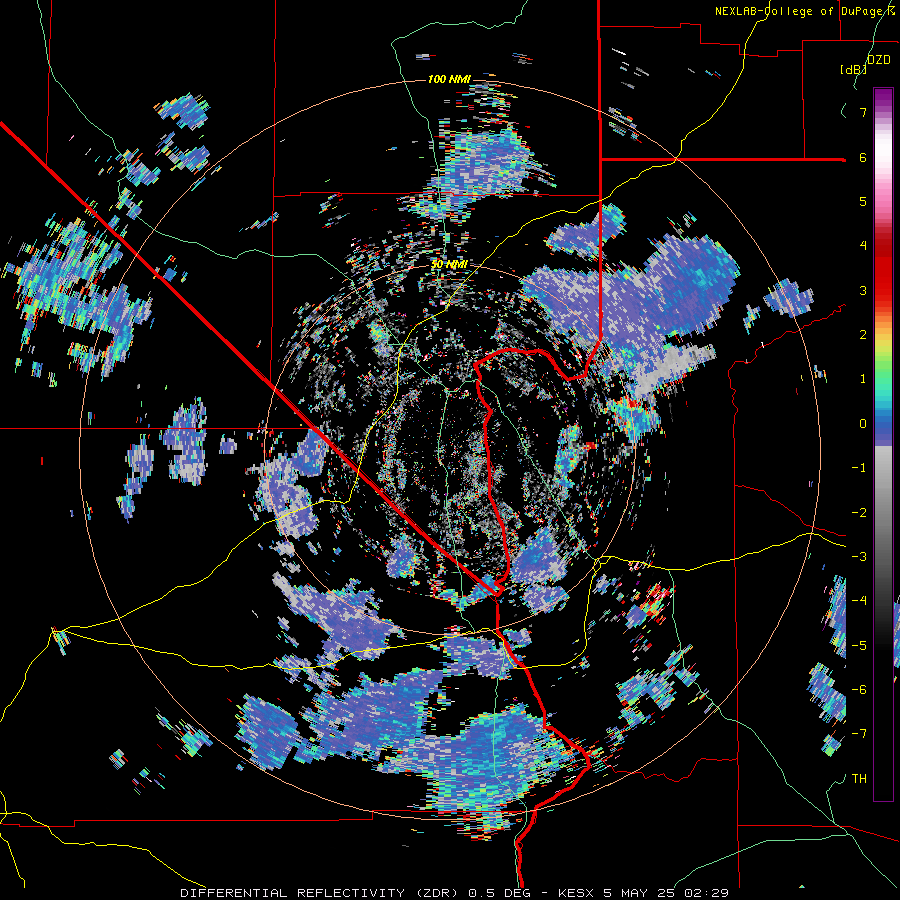The width and height of the screenshot is (900, 900).
Task: Click the DIFFERENTIAL REFLECTIVITY (ZDR) caption text
Action: point(320,893)
